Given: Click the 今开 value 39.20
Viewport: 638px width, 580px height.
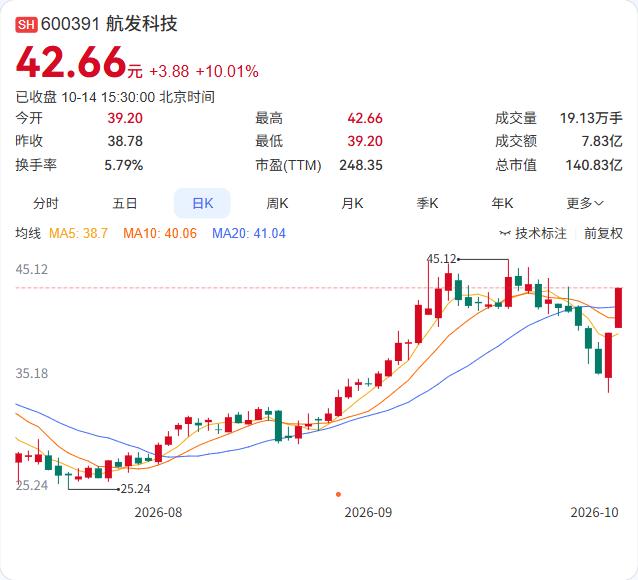Looking at the screenshot, I should click(125, 118).
